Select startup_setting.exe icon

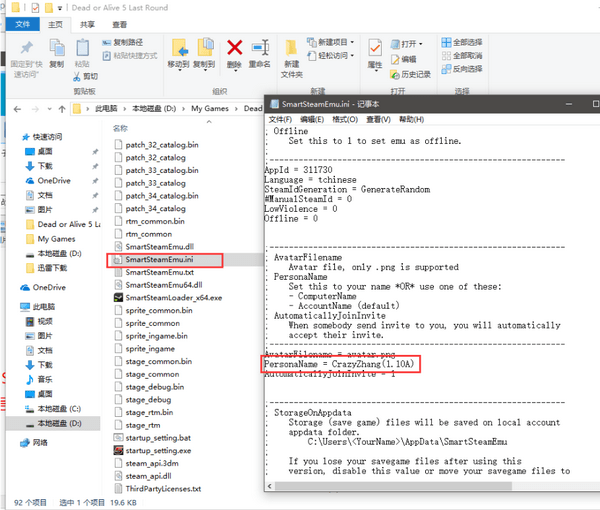click(118, 450)
